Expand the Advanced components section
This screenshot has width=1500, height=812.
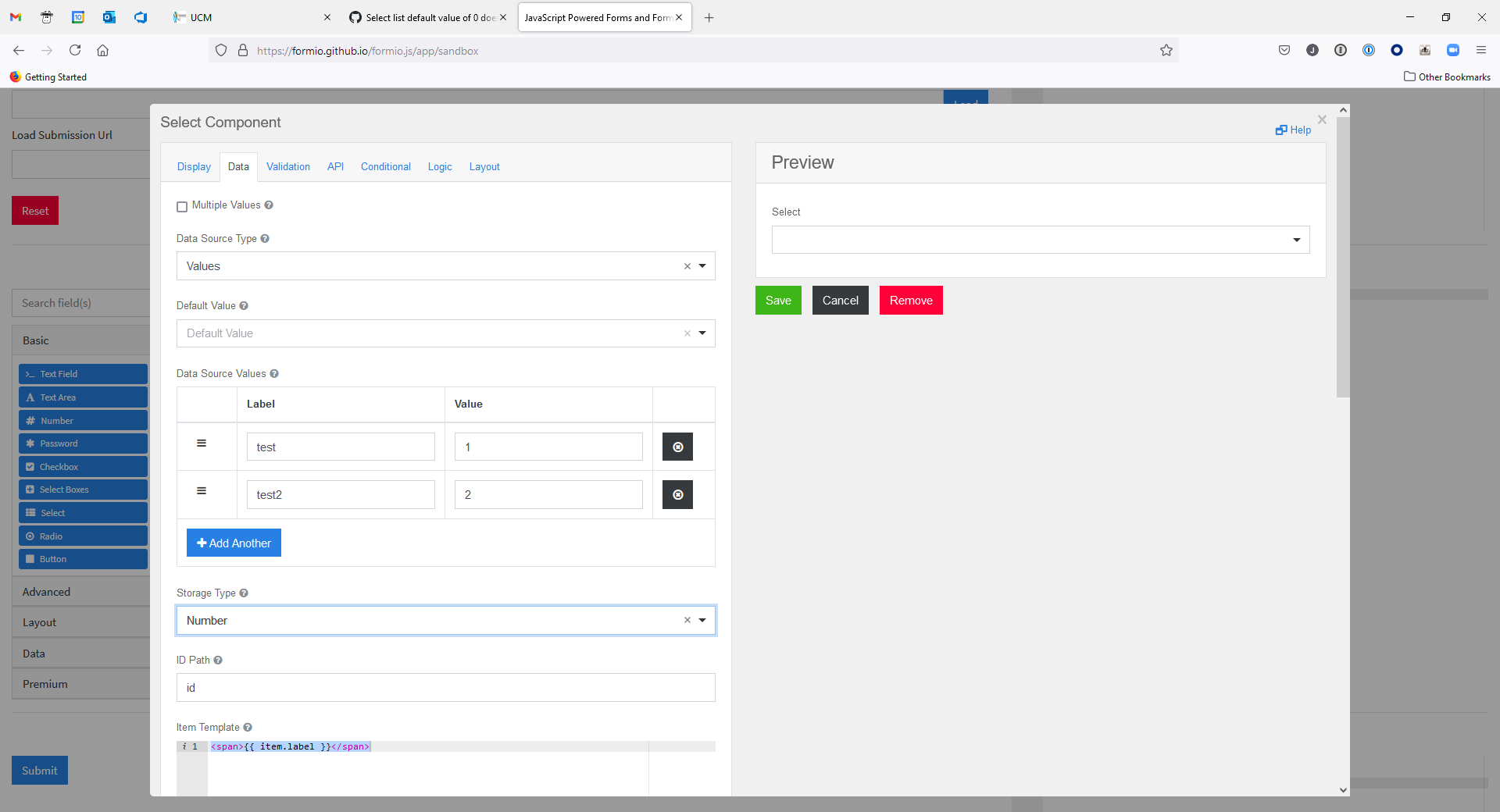click(81, 592)
